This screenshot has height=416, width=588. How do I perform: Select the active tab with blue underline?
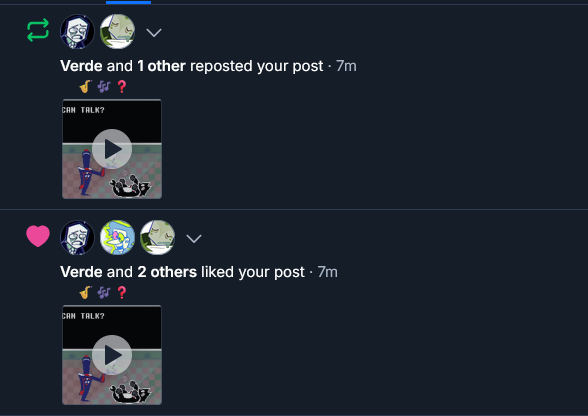pyautogui.click(x=128, y=2)
